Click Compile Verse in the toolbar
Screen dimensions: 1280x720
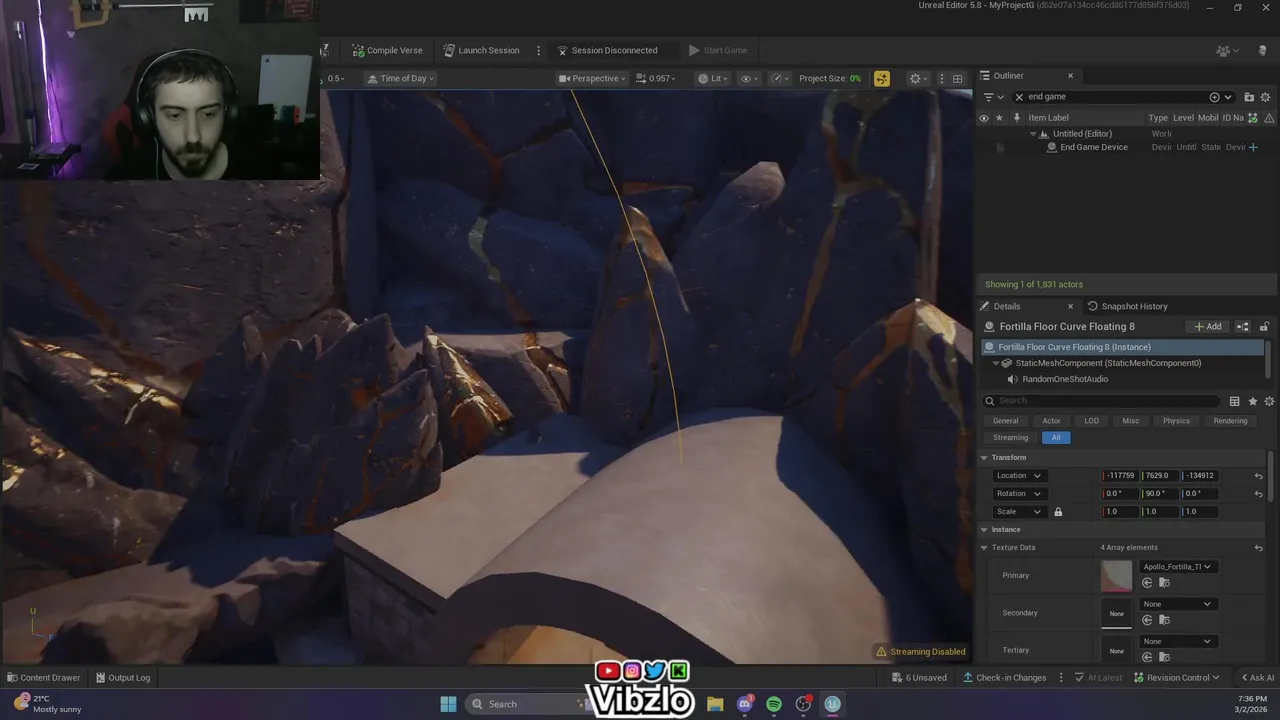(x=387, y=50)
